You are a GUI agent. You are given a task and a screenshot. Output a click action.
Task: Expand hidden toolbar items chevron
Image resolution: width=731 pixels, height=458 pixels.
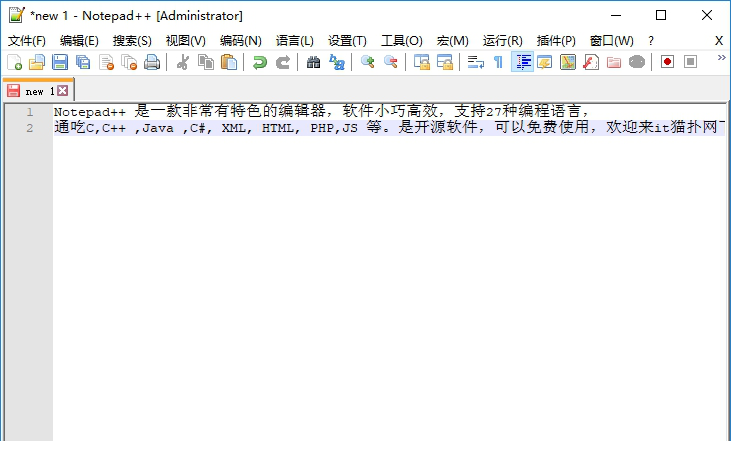[722, 58]
